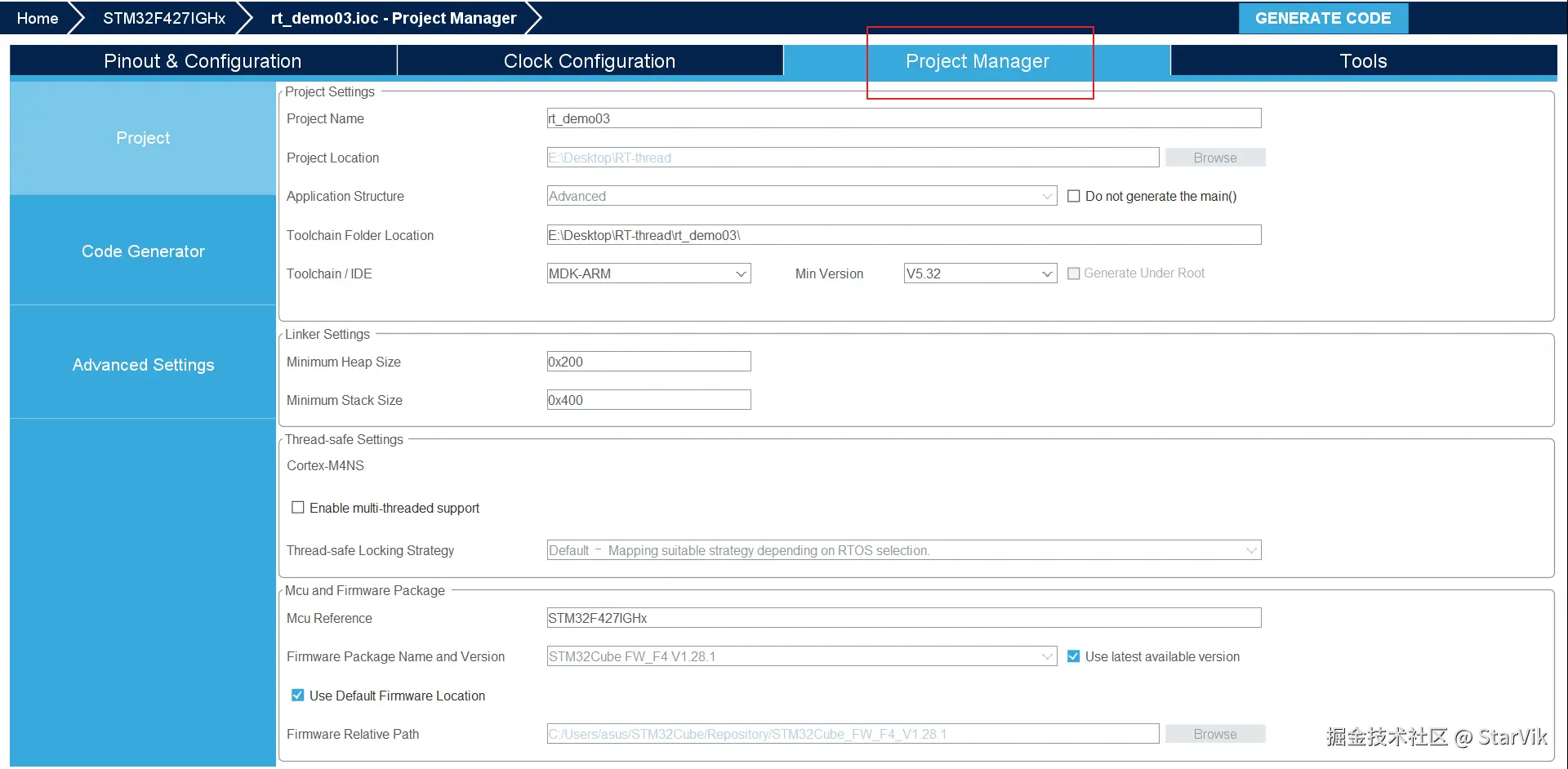This screenshot has width=1568, height=769.
Task: Open STM32F427IGHx breadcrumb
Action: click(x=164, y=18)
